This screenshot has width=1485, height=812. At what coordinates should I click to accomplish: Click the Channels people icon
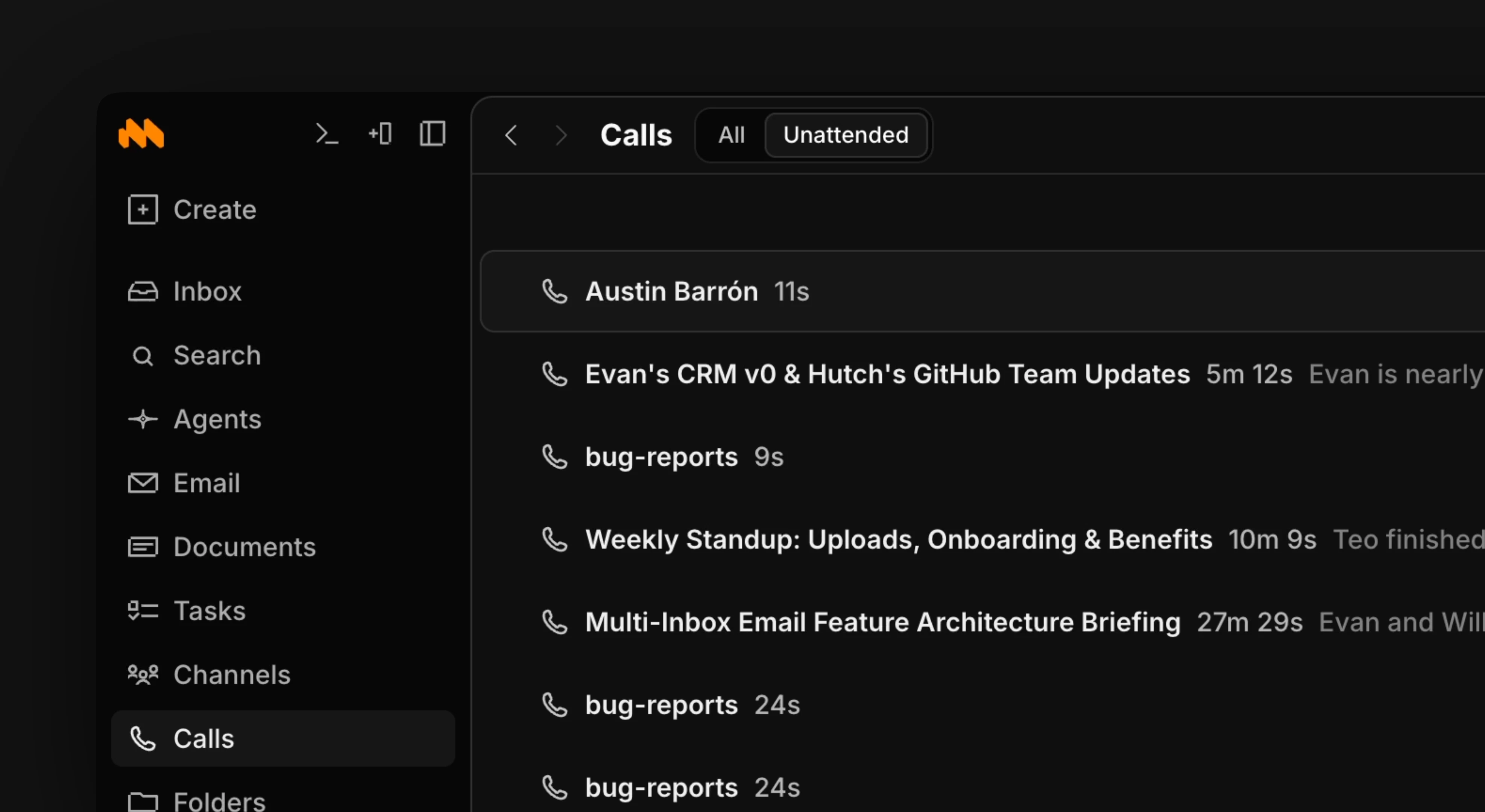[143, 675]
